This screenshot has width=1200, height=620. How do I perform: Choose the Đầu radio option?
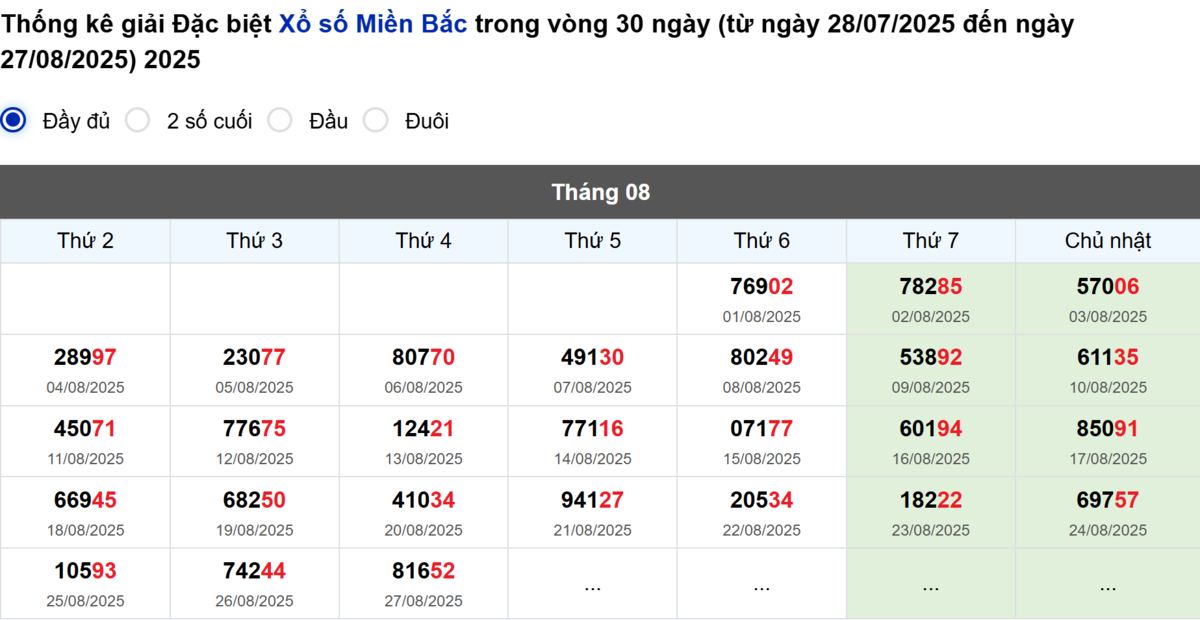[x=280, y=121]
